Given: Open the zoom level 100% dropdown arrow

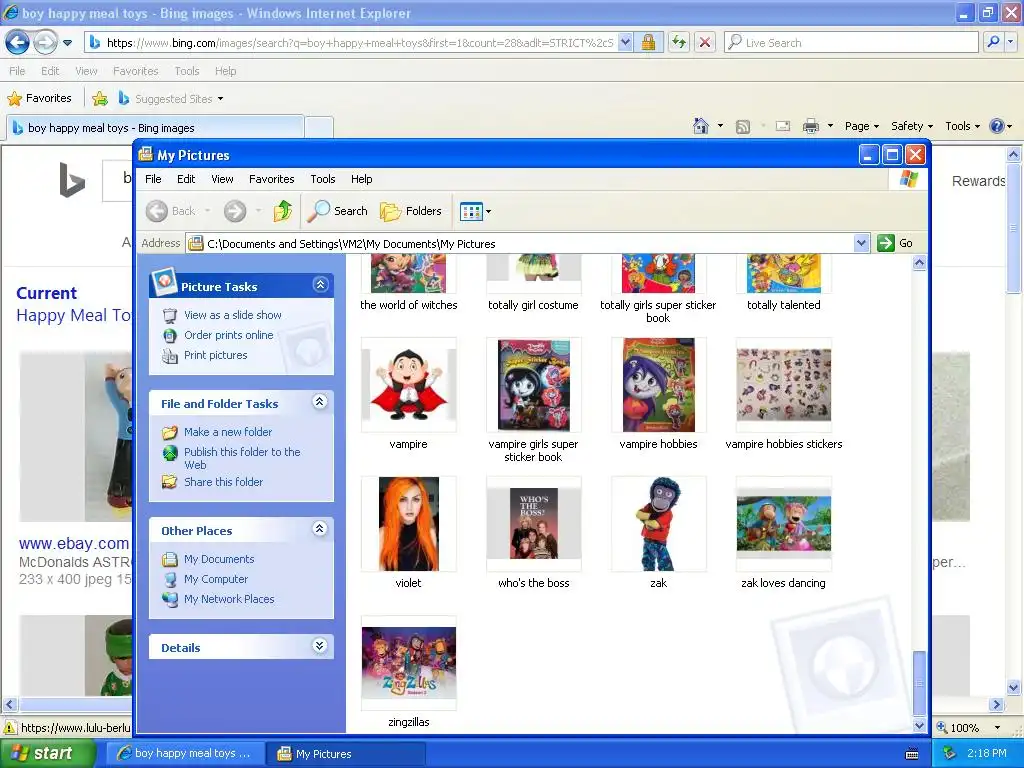Looking at the screenshot, I should (x=997, y=728).
